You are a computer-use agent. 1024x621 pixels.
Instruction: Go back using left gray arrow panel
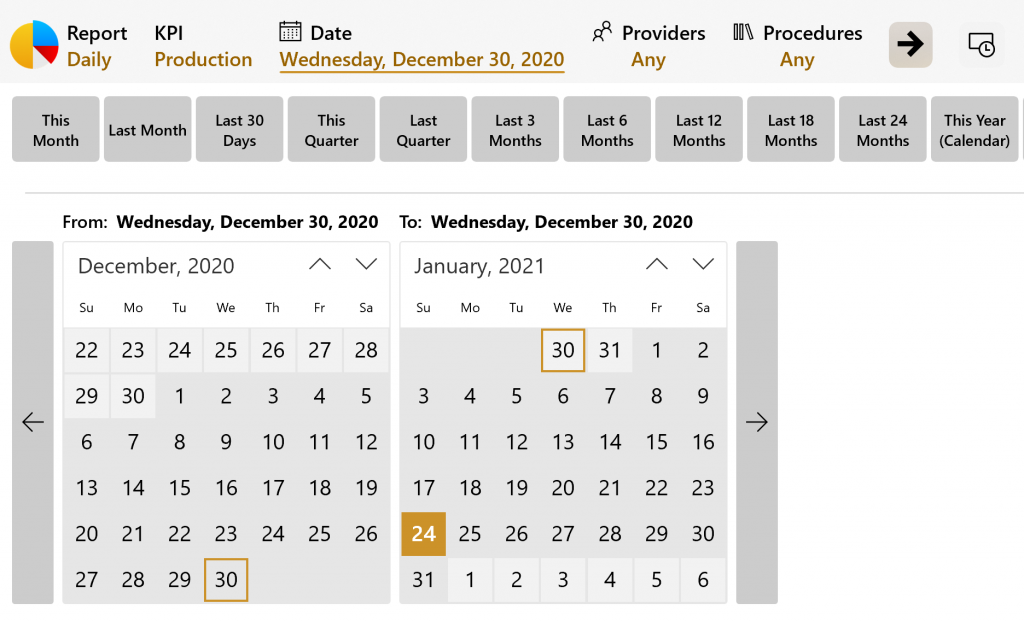pos(33,422)
